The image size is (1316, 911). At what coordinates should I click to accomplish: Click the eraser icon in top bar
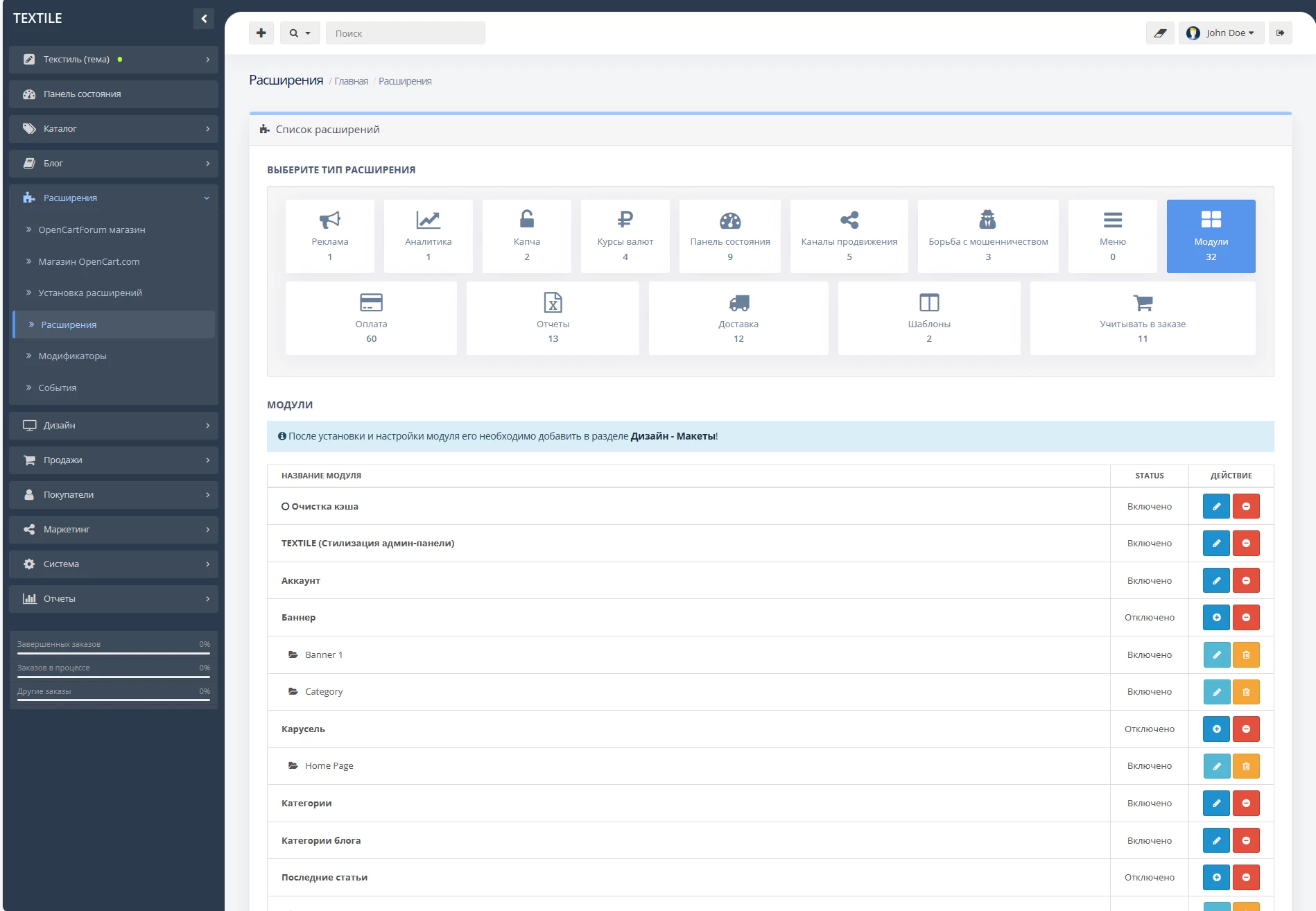1160,33
